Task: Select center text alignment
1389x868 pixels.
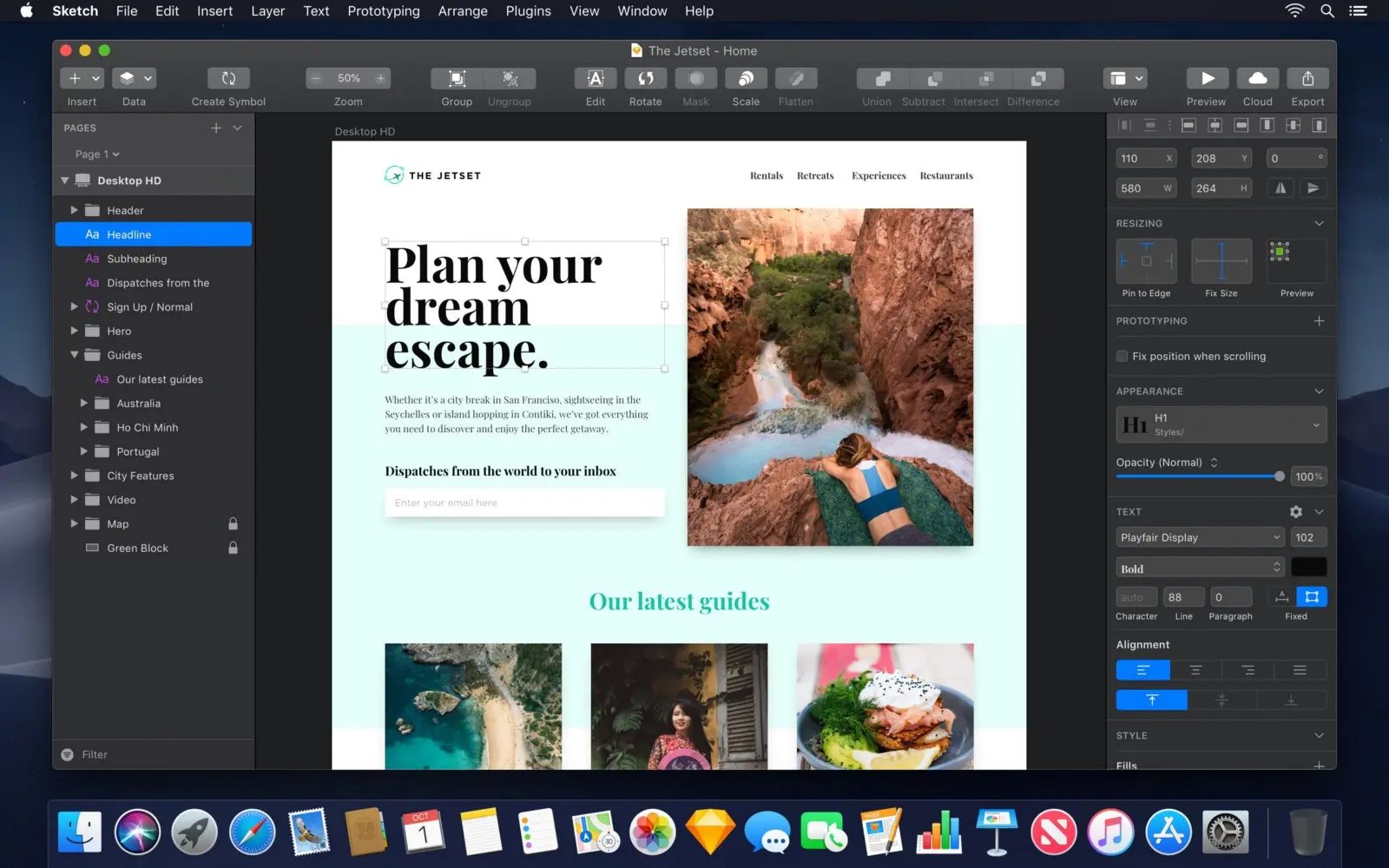Action: [x=1195, y=670]
